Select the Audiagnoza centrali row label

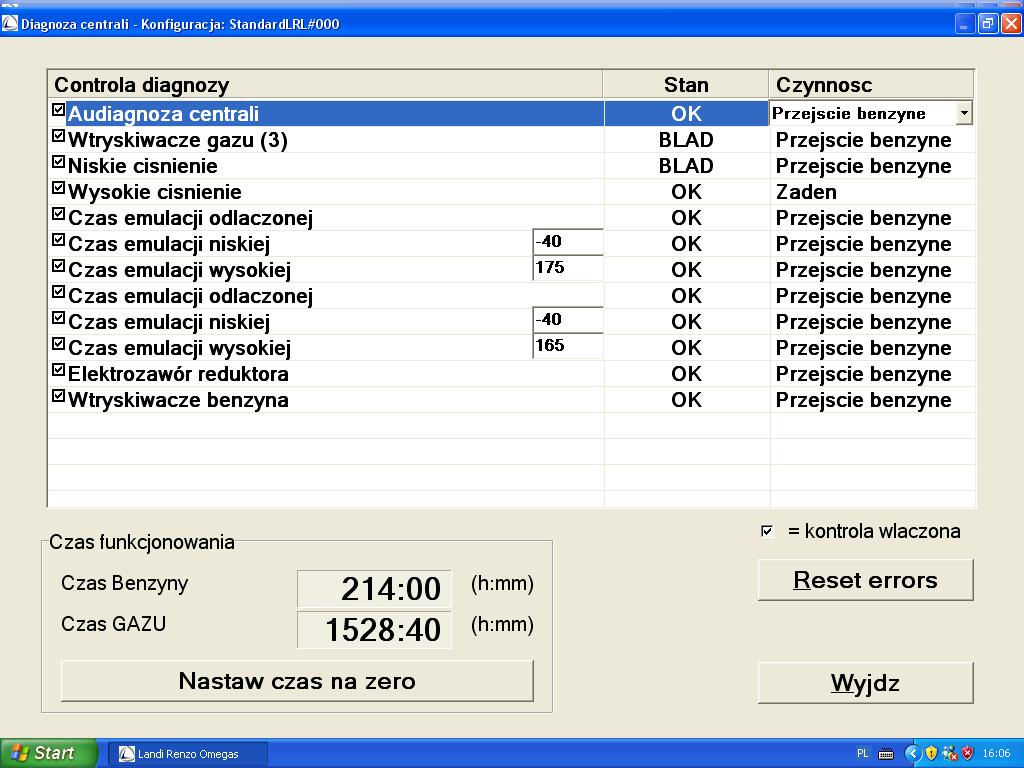point(163,114)
